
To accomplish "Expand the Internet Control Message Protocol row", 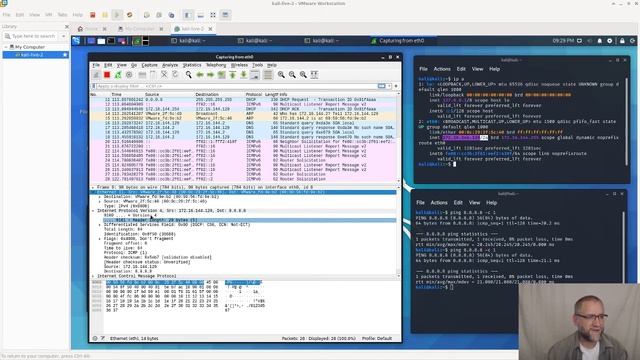I will (x=93, y=276).
